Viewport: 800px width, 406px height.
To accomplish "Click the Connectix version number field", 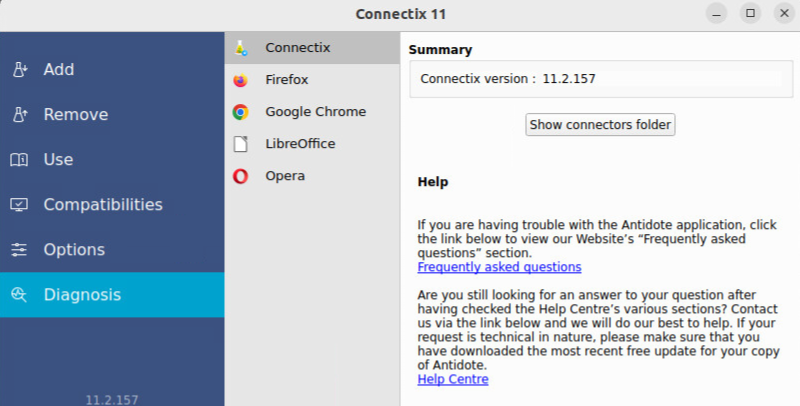I will [569, 78].
